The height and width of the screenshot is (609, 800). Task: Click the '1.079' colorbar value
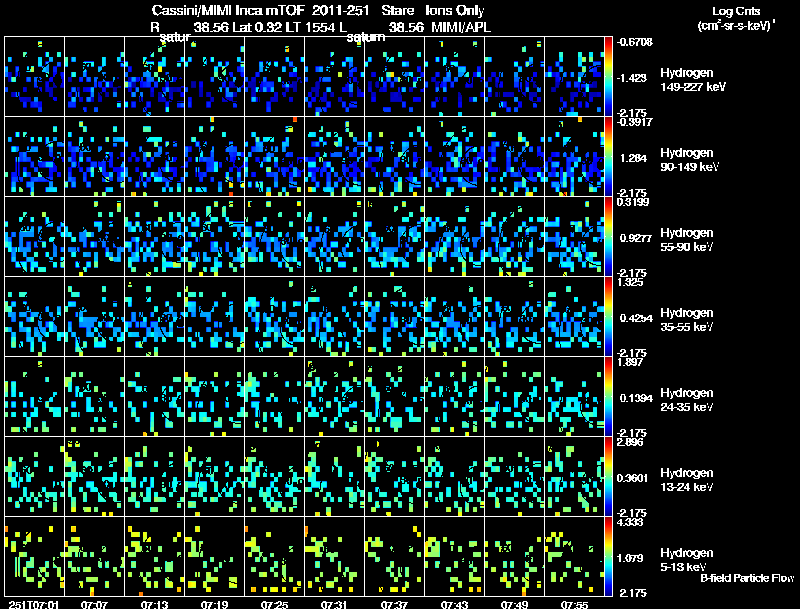point(630,559)
